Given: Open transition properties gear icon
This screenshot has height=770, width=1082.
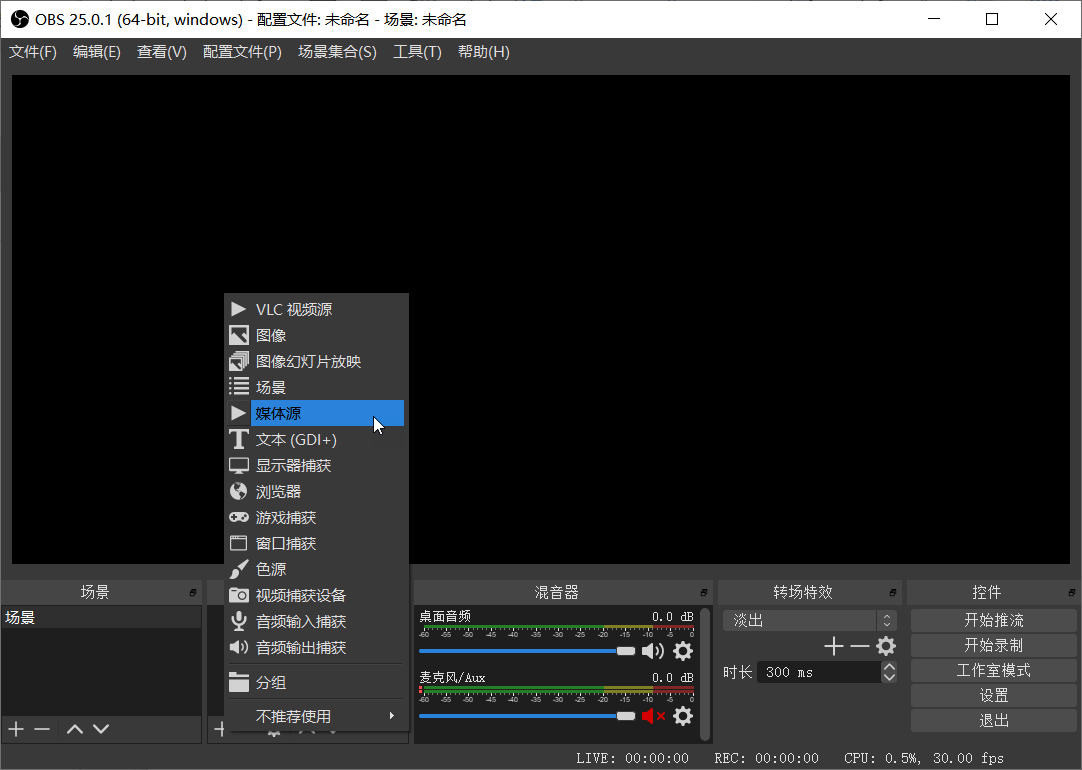Looking at the screenshot, I should [x=886, y=646].
